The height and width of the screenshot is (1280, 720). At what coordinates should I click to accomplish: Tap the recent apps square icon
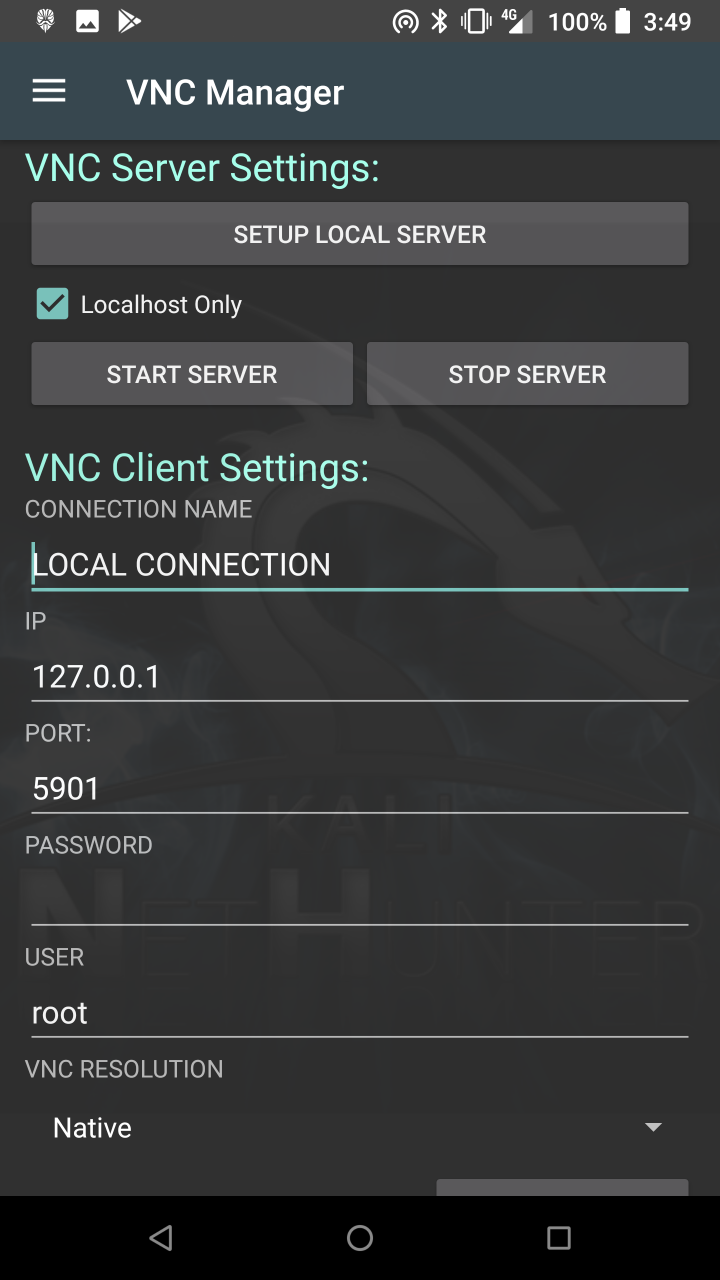click(559, 1238)
